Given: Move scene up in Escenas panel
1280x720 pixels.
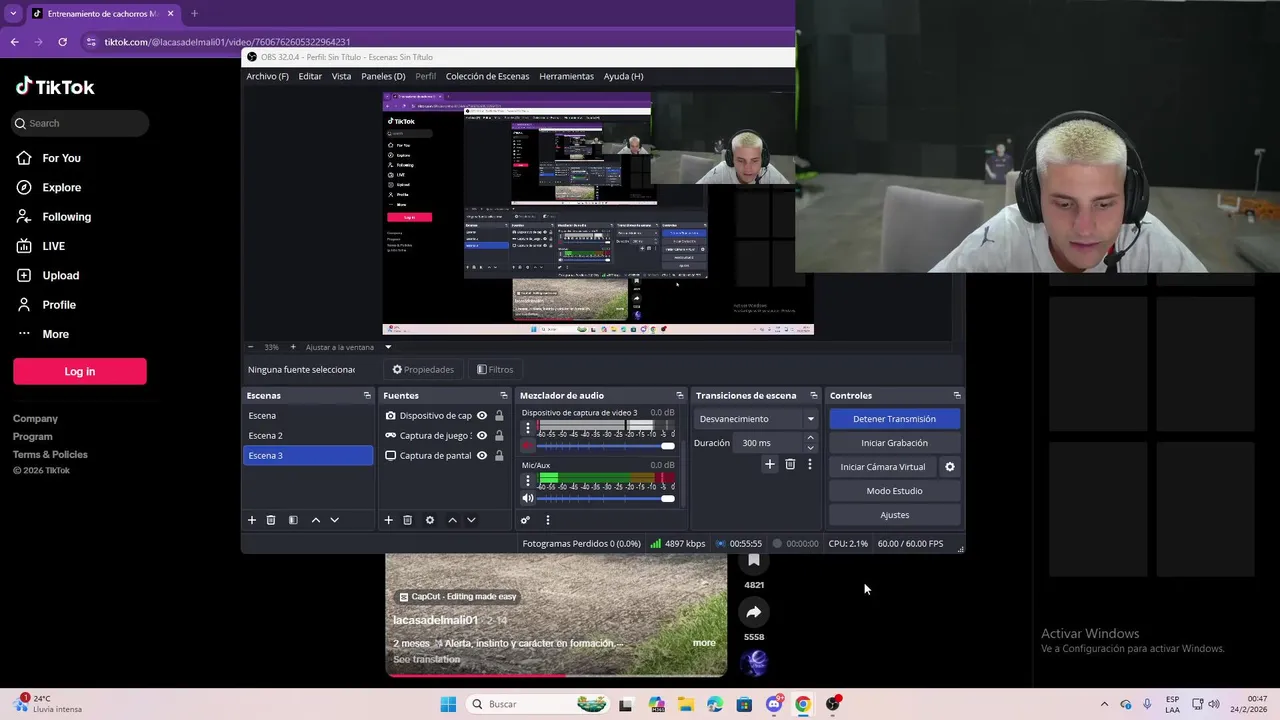Looking at the screenshot, I should 316,520.
